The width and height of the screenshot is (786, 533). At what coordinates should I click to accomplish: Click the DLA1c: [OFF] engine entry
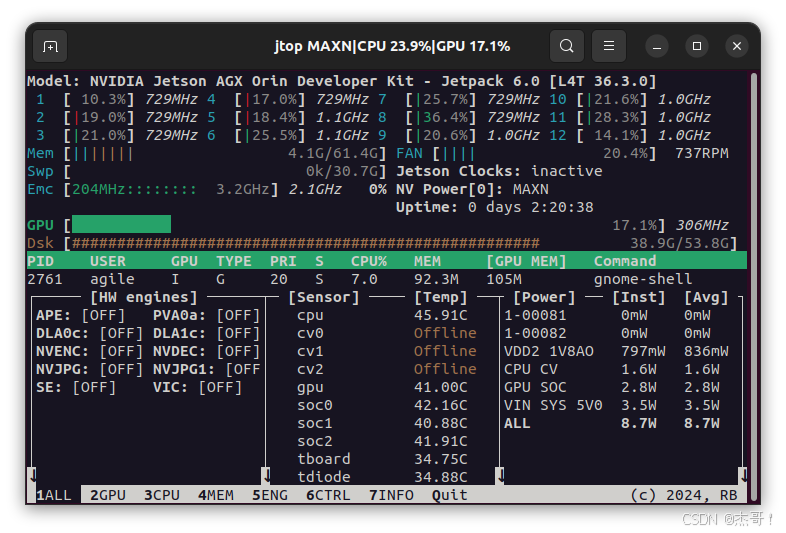(207, 333)
